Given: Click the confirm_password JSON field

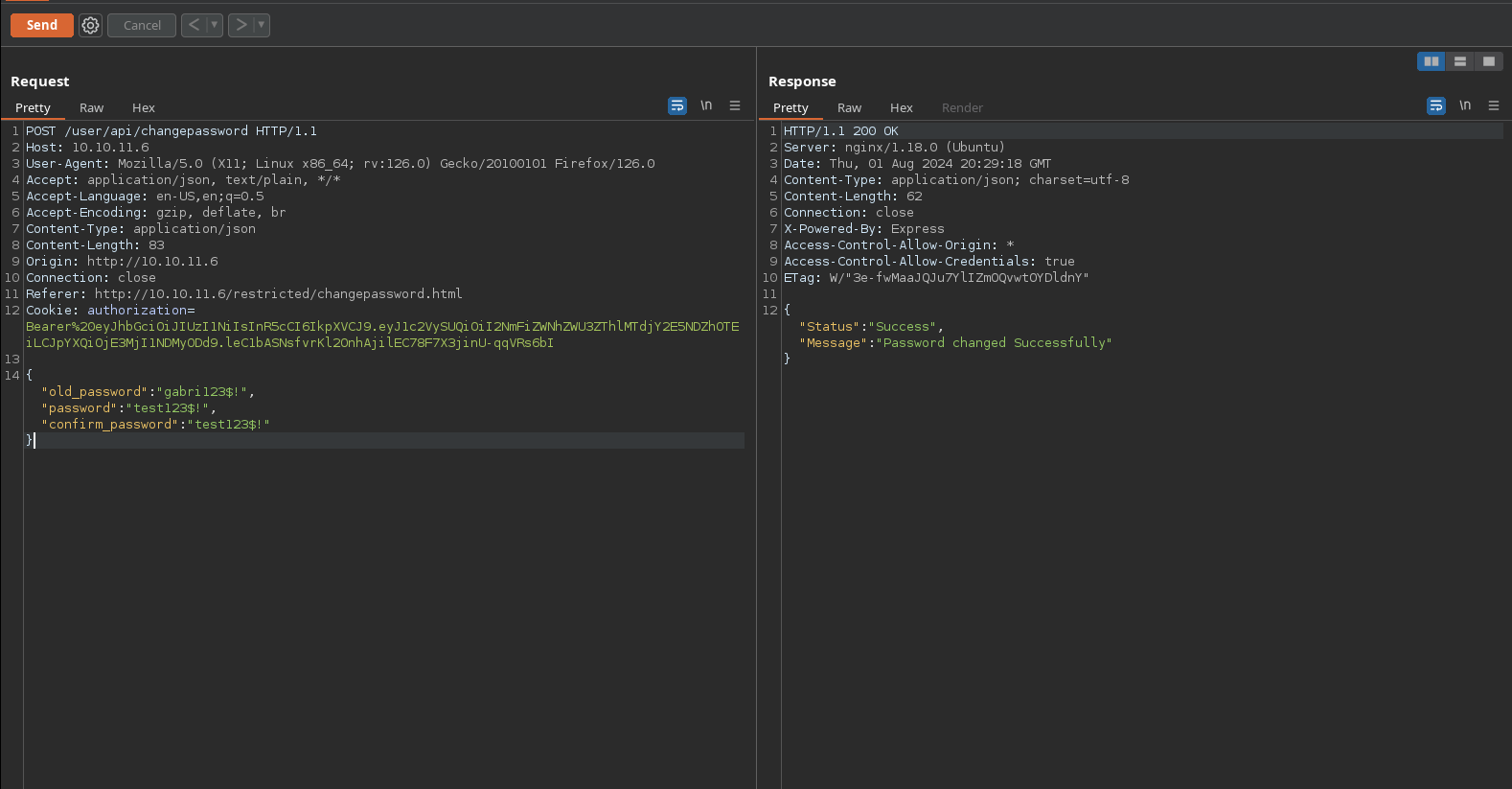Looking at the screenshot, I should (x=155, y=425).
